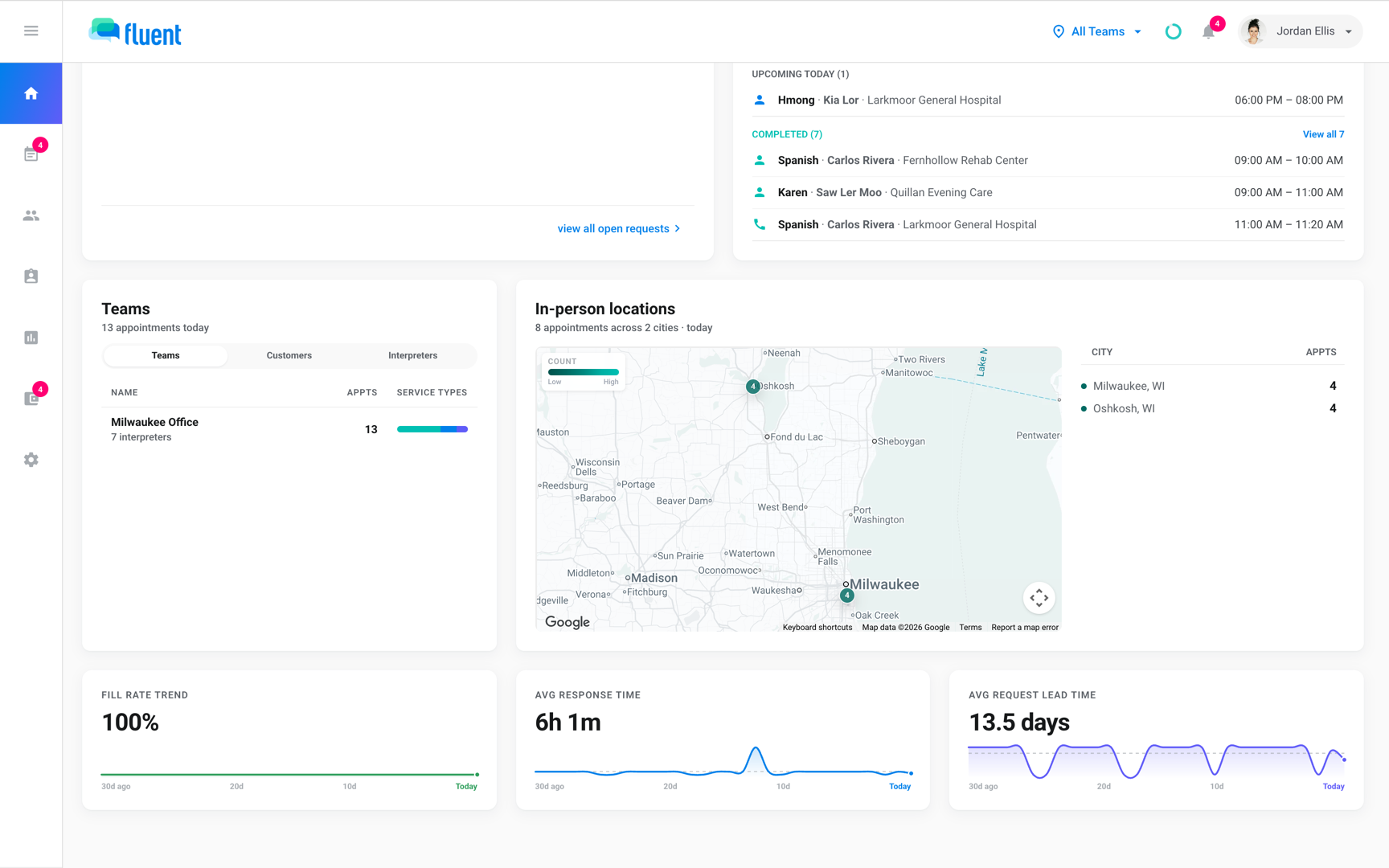Viewport: 1389px width, 868px height.
Task: Click the Milwaukee map cluster marker
Action: coord(846,596)
